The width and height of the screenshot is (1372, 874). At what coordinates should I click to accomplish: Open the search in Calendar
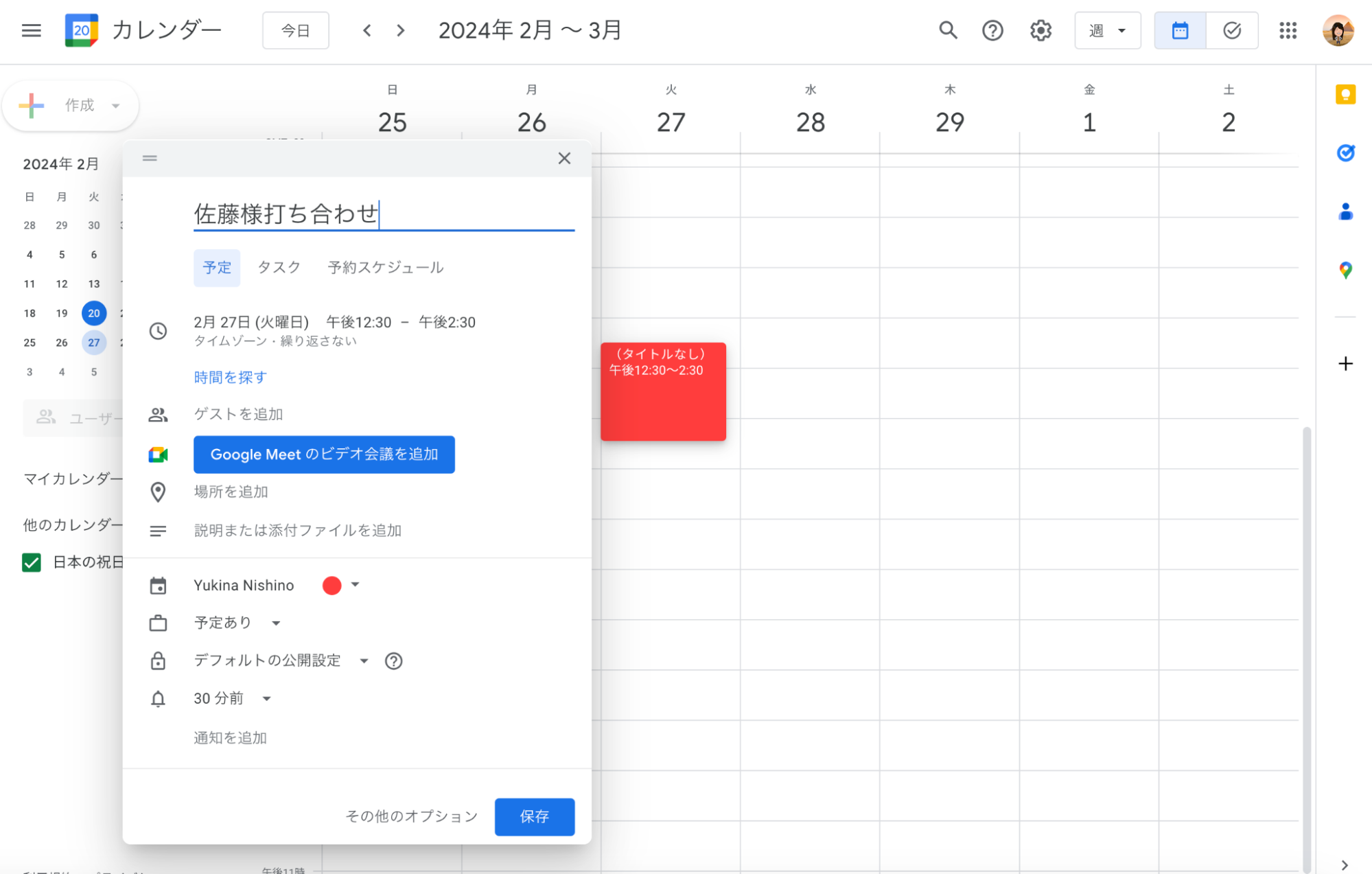pyautogui.click(x=948, y=30)
